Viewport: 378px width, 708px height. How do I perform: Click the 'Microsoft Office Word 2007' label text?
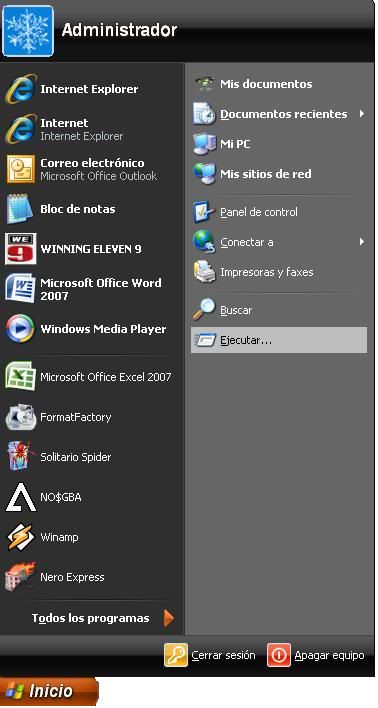point(101,289)
